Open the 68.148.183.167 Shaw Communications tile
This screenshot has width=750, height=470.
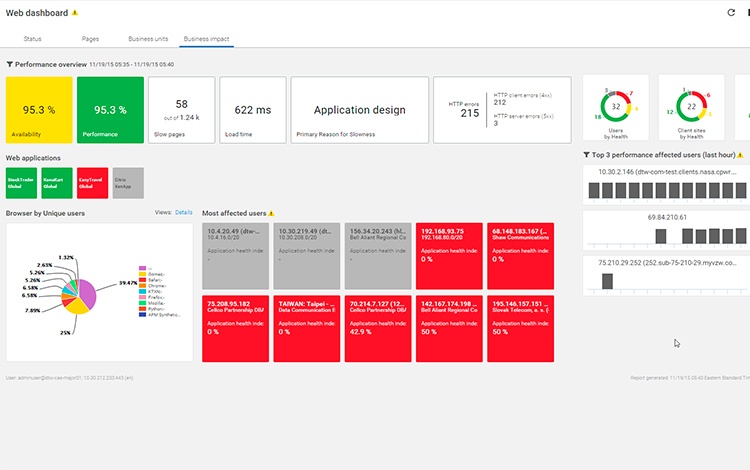pos(520,256)
